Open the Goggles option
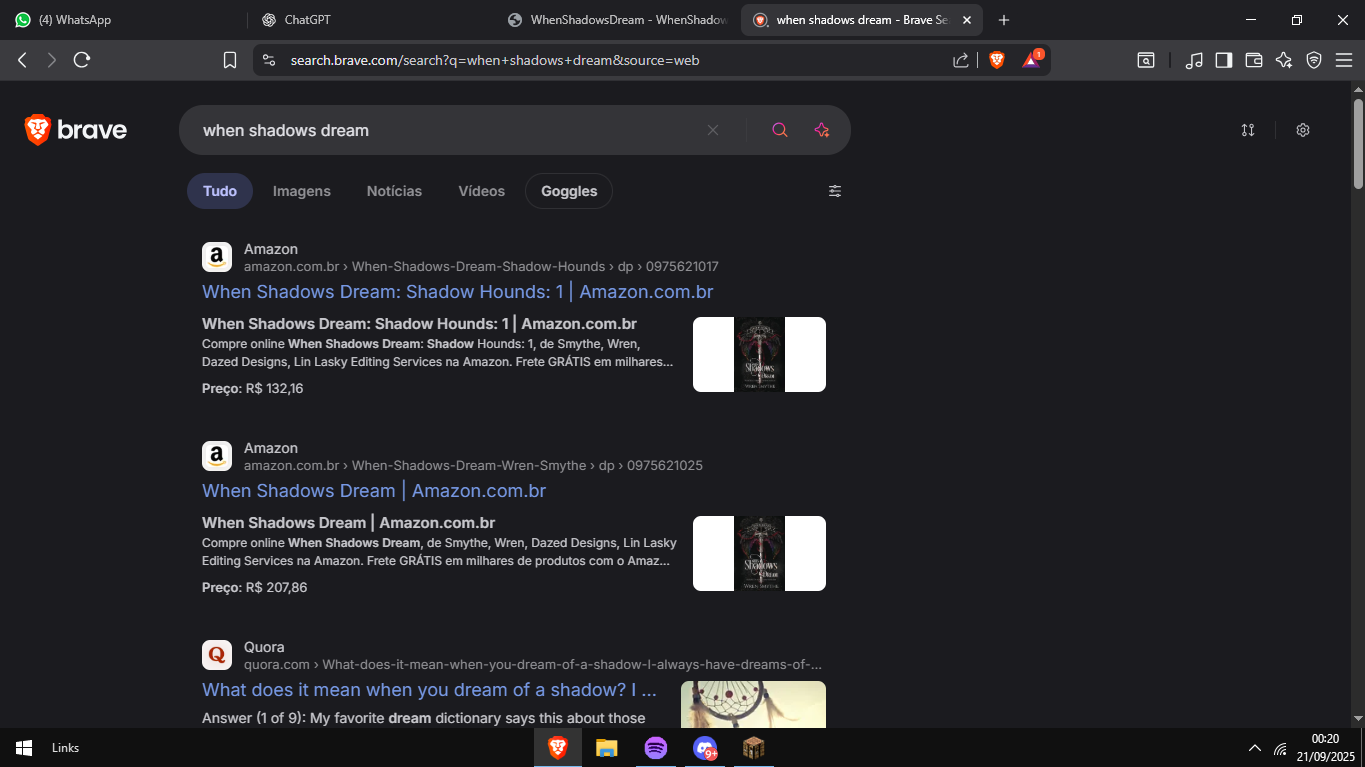Image resolution: width=1365 pixels, height=767 pixels. (569, 191)
